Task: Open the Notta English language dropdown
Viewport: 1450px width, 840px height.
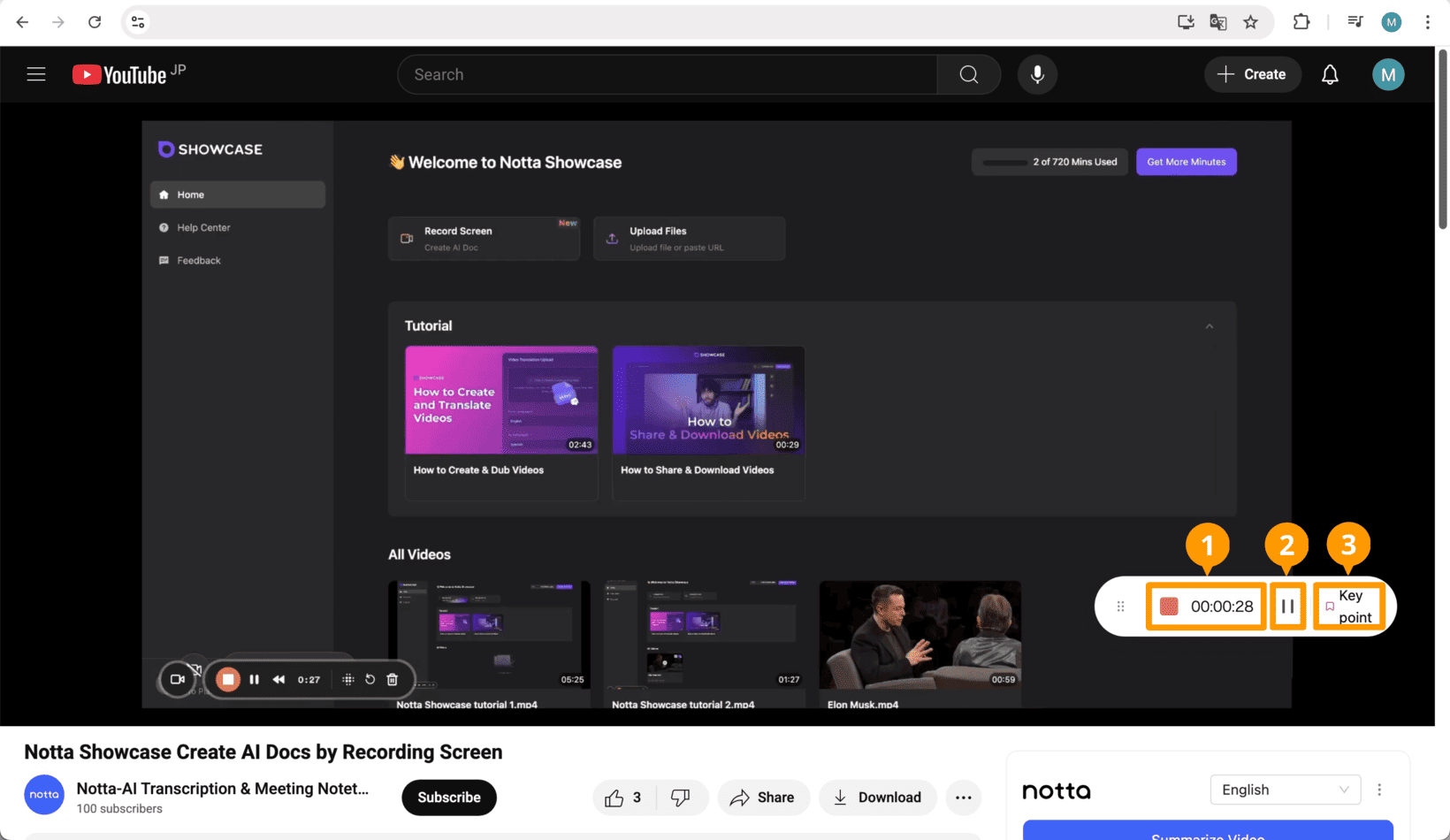Action: (x=1285, y=790)
